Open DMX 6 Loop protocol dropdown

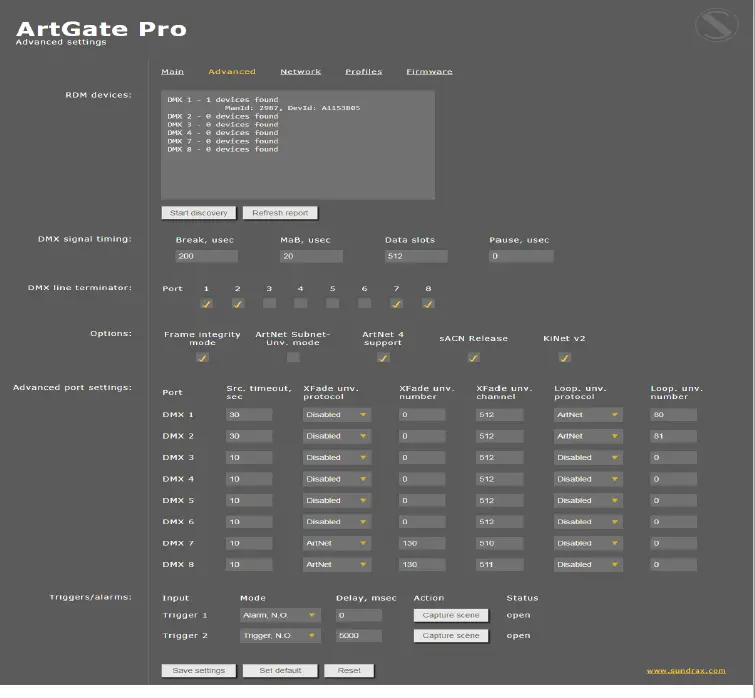(x=588, y=521)
